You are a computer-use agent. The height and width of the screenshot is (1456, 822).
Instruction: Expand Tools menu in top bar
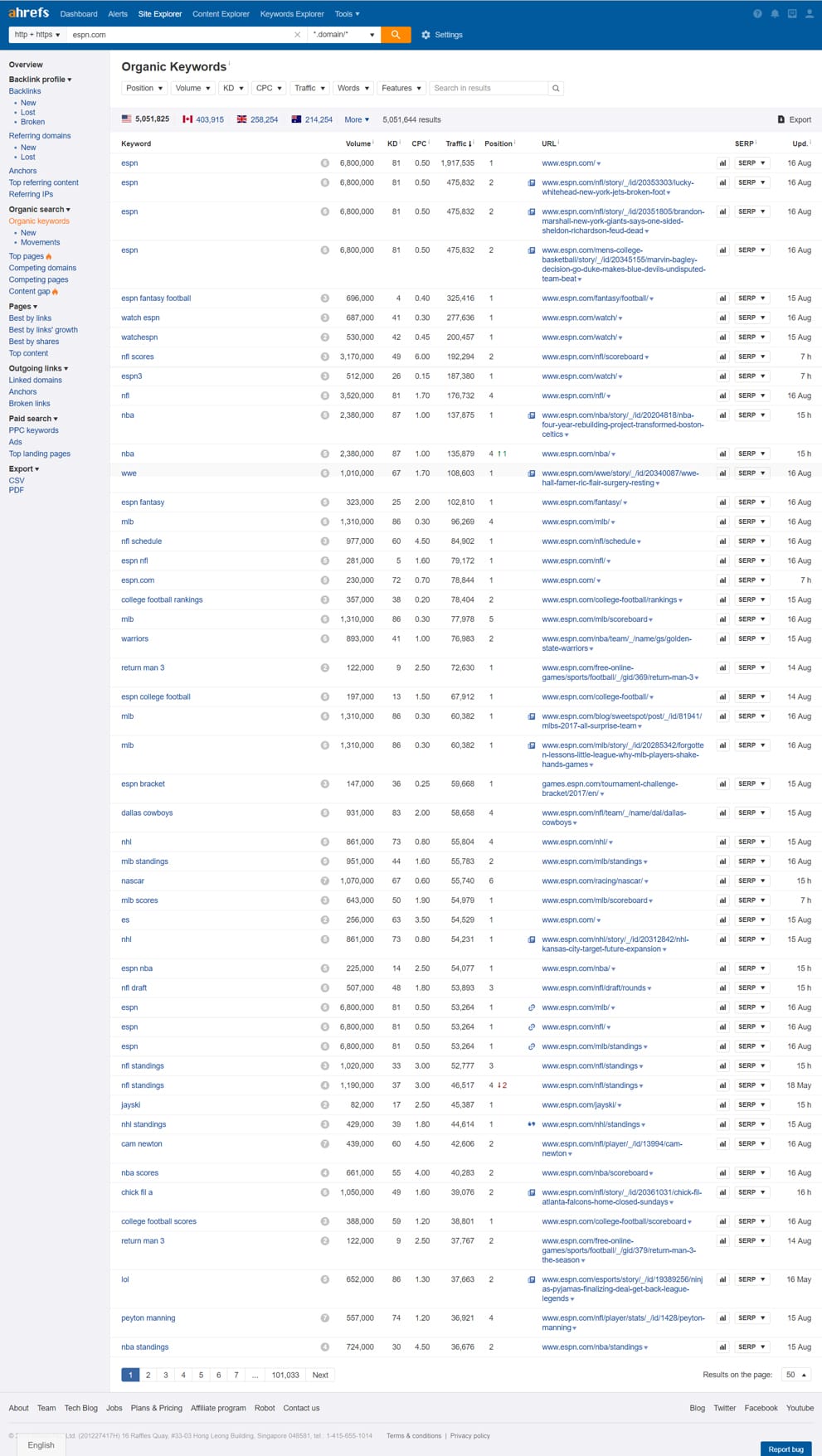coord(347,14)
